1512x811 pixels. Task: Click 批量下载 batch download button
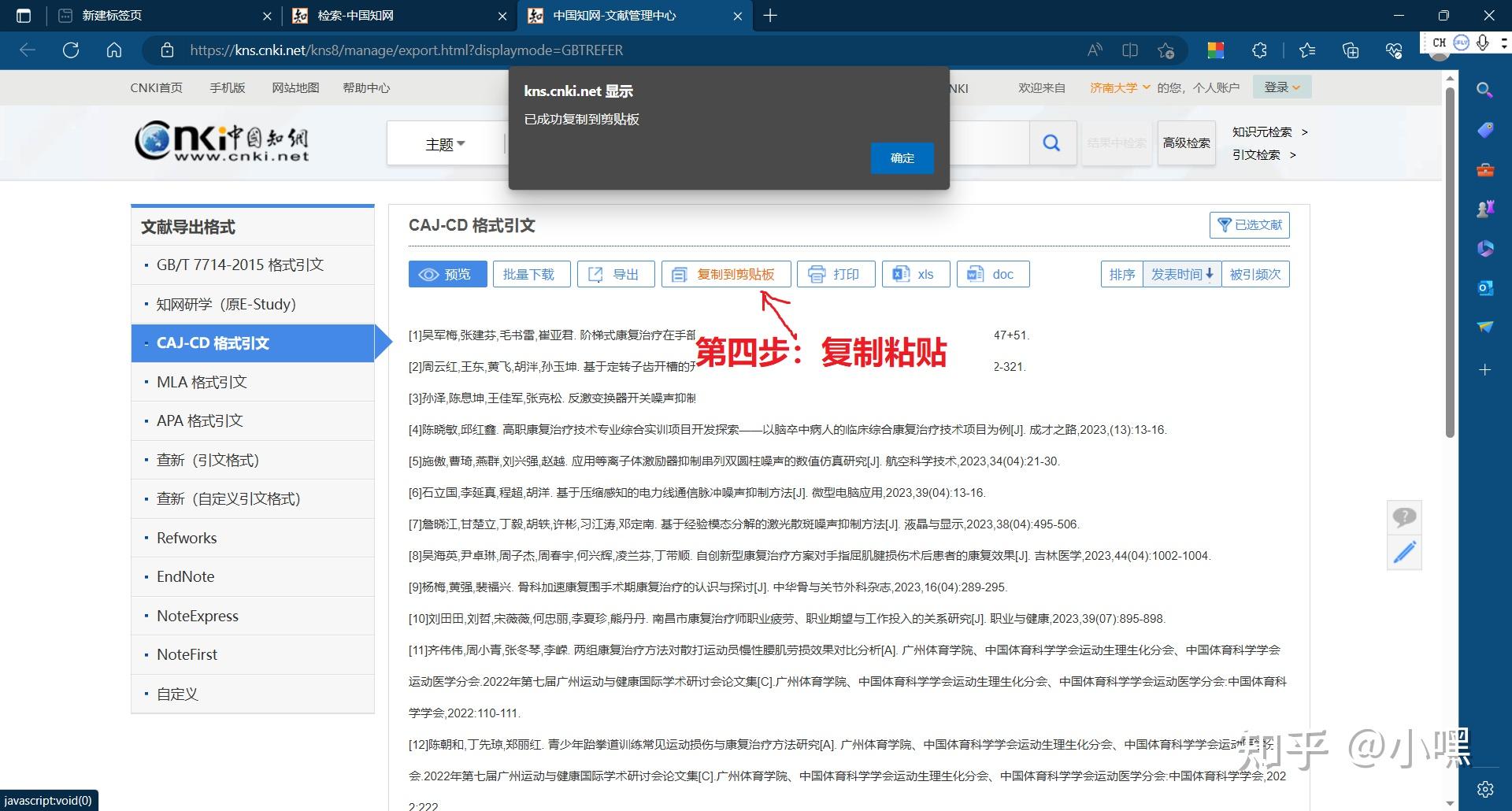click(x=532, y=274)
